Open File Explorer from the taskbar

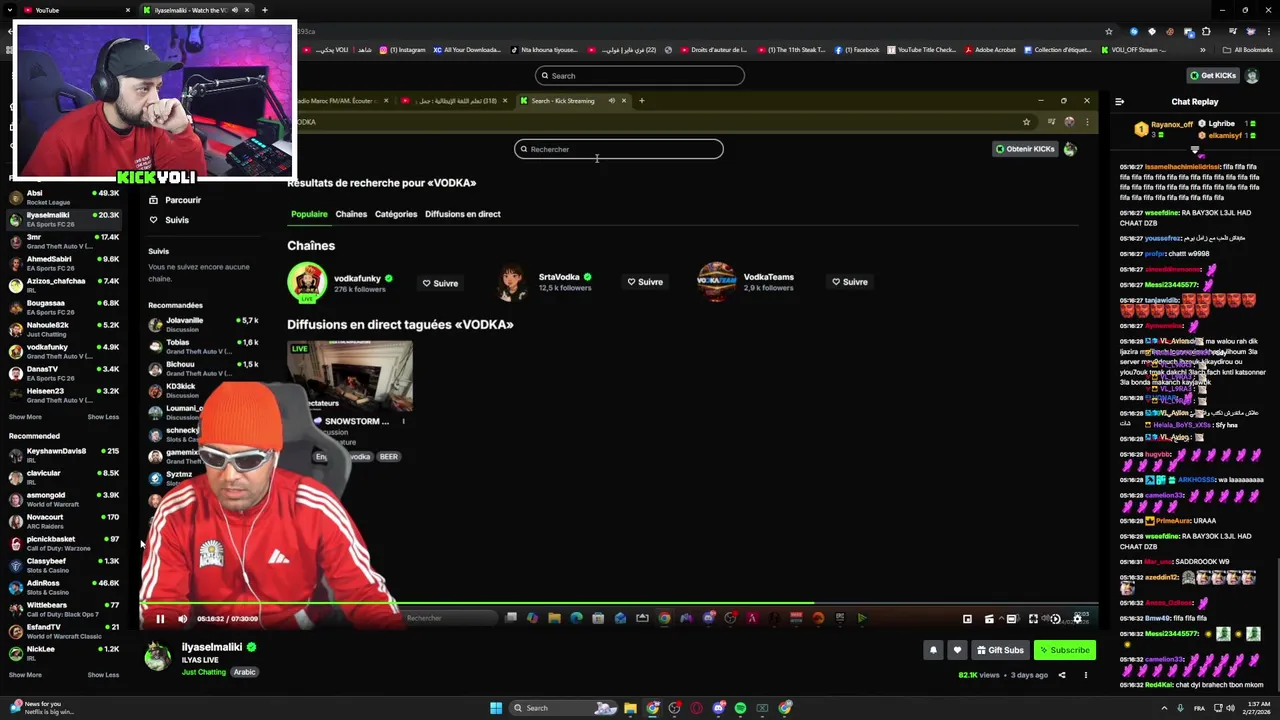click(x=630, y=708)
